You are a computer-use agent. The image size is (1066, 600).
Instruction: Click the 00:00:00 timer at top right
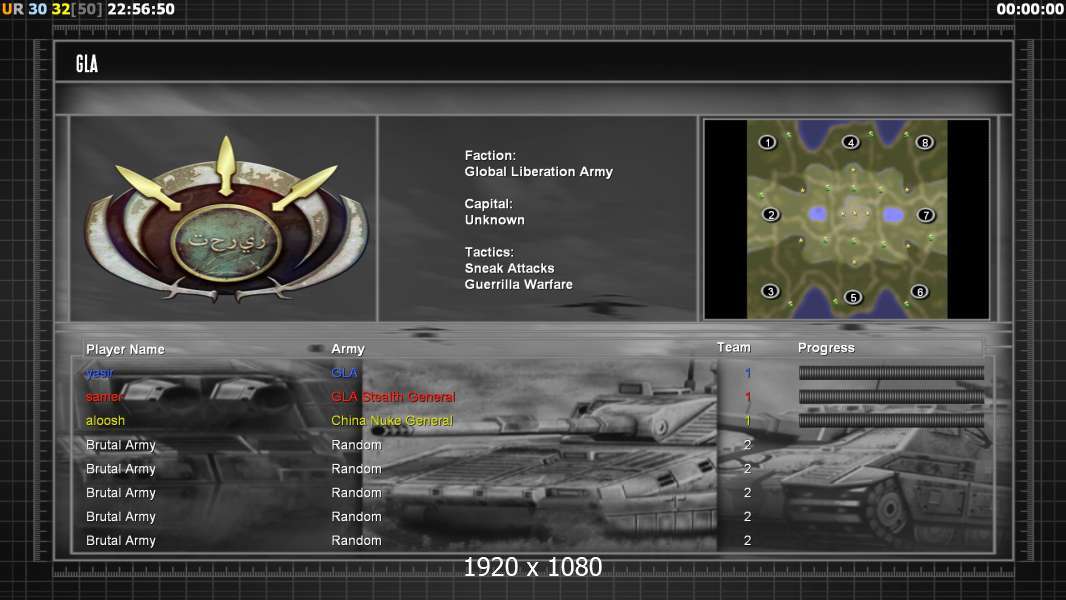(x=1030, y=10)
